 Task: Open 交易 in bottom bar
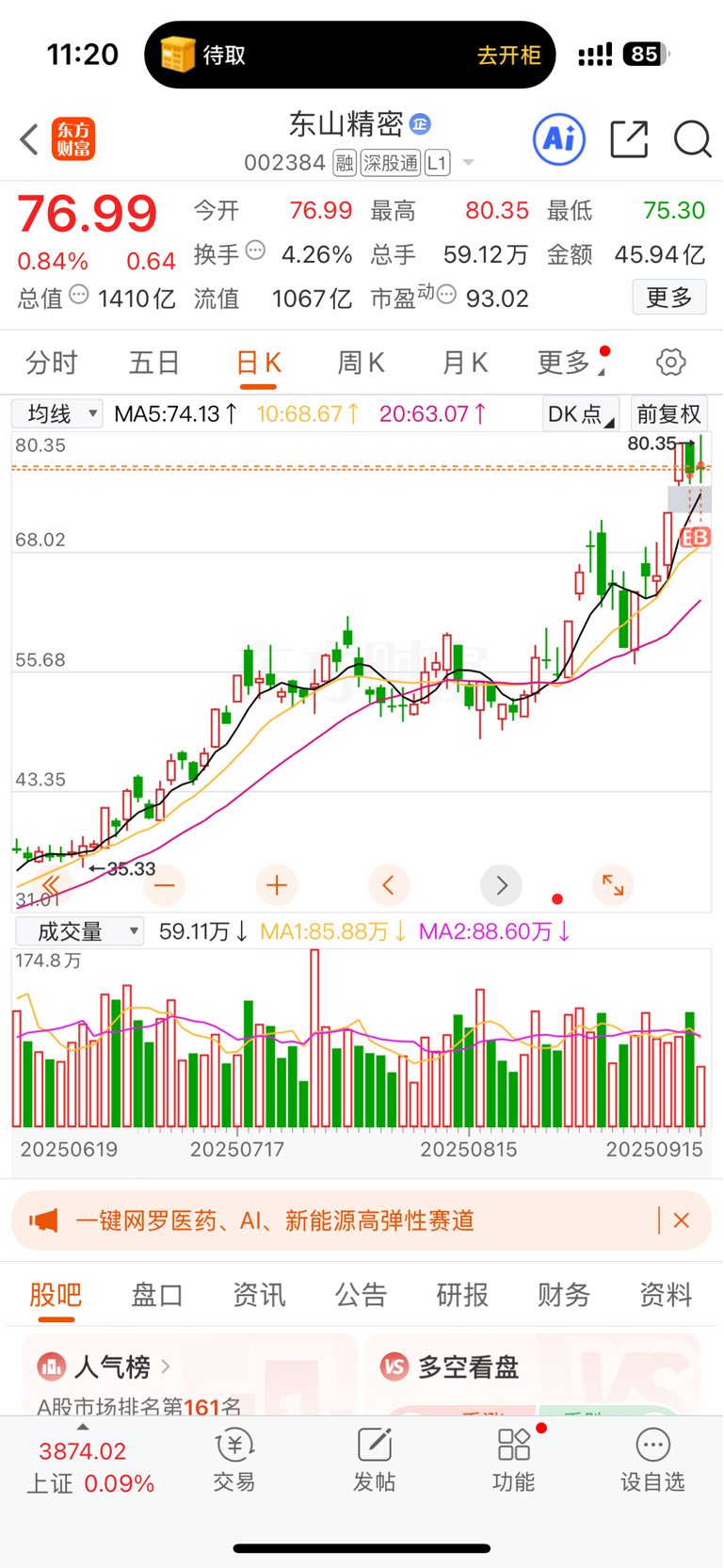(x=234, y=1461)
